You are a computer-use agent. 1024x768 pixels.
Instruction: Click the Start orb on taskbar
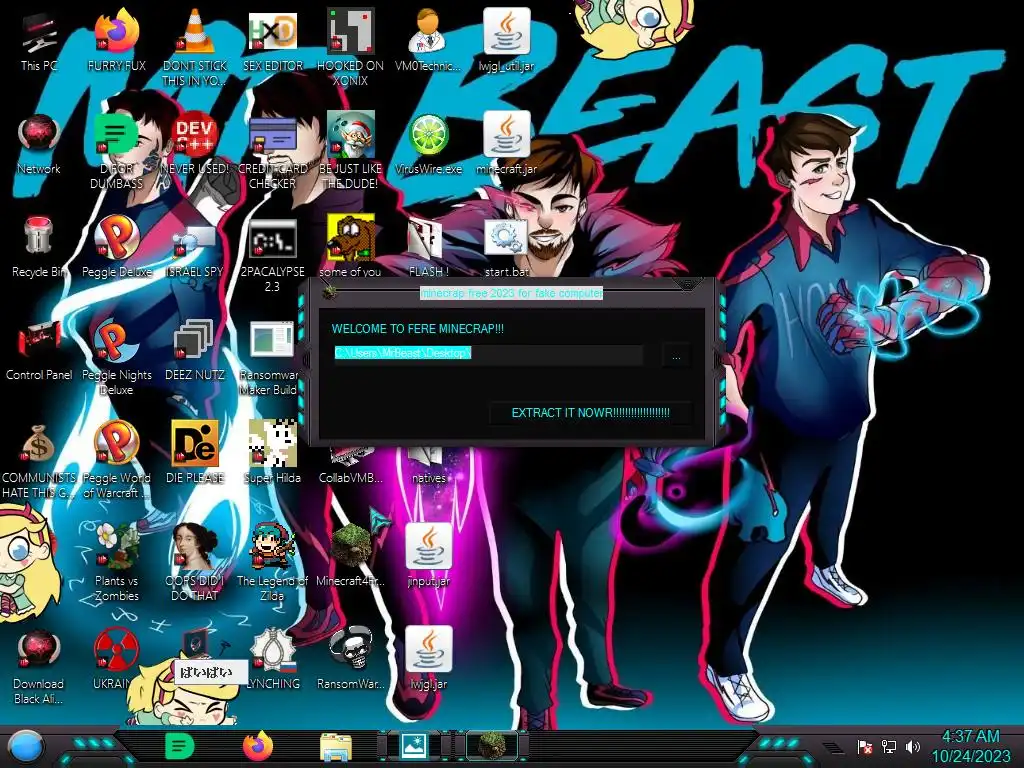click(x=26, y=747)
